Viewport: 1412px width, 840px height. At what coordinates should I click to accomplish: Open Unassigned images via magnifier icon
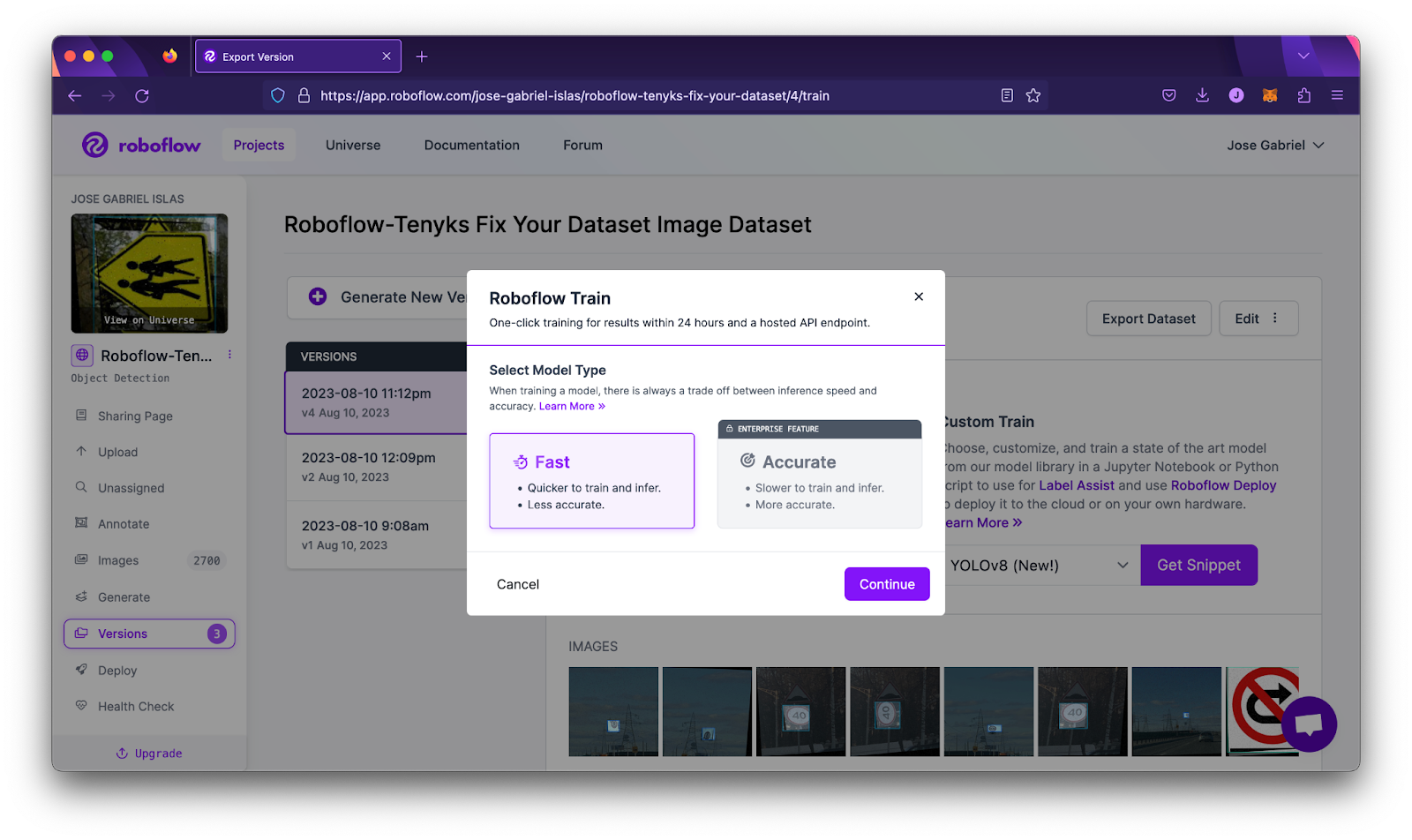(x=81, y=487)
